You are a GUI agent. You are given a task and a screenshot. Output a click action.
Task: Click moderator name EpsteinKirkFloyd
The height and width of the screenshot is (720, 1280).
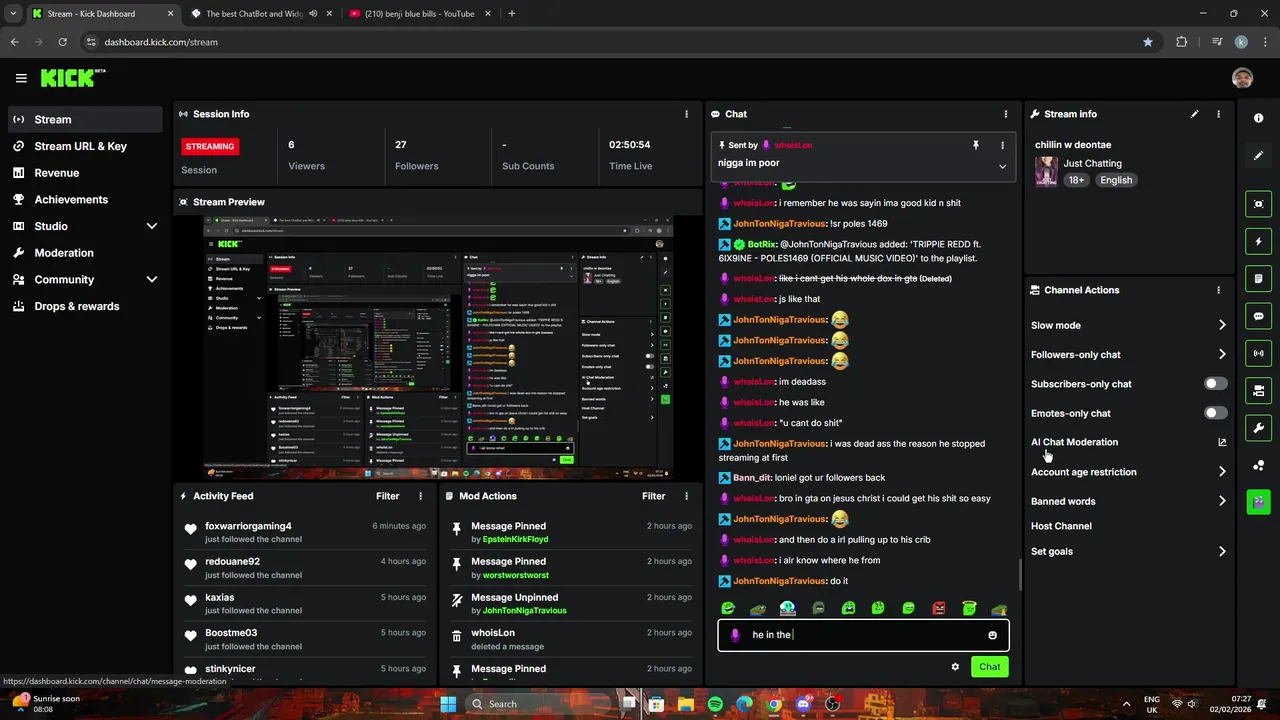(515, 539)
